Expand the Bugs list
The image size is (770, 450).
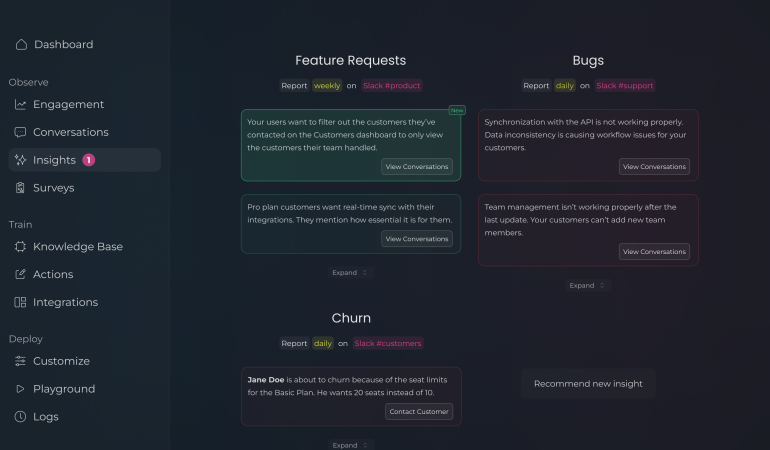click(587, 285)
